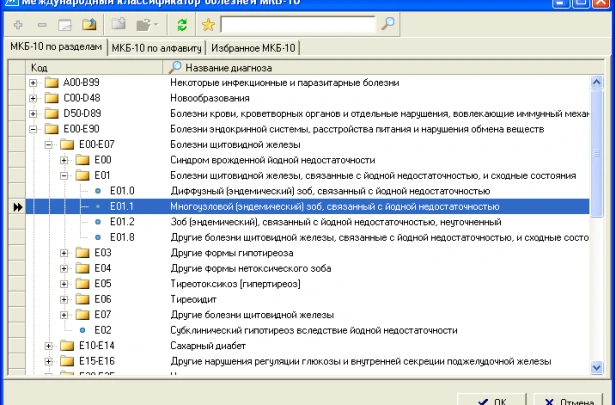Collapse the E01 tree node
616x405 pixels.
[64, 176]
